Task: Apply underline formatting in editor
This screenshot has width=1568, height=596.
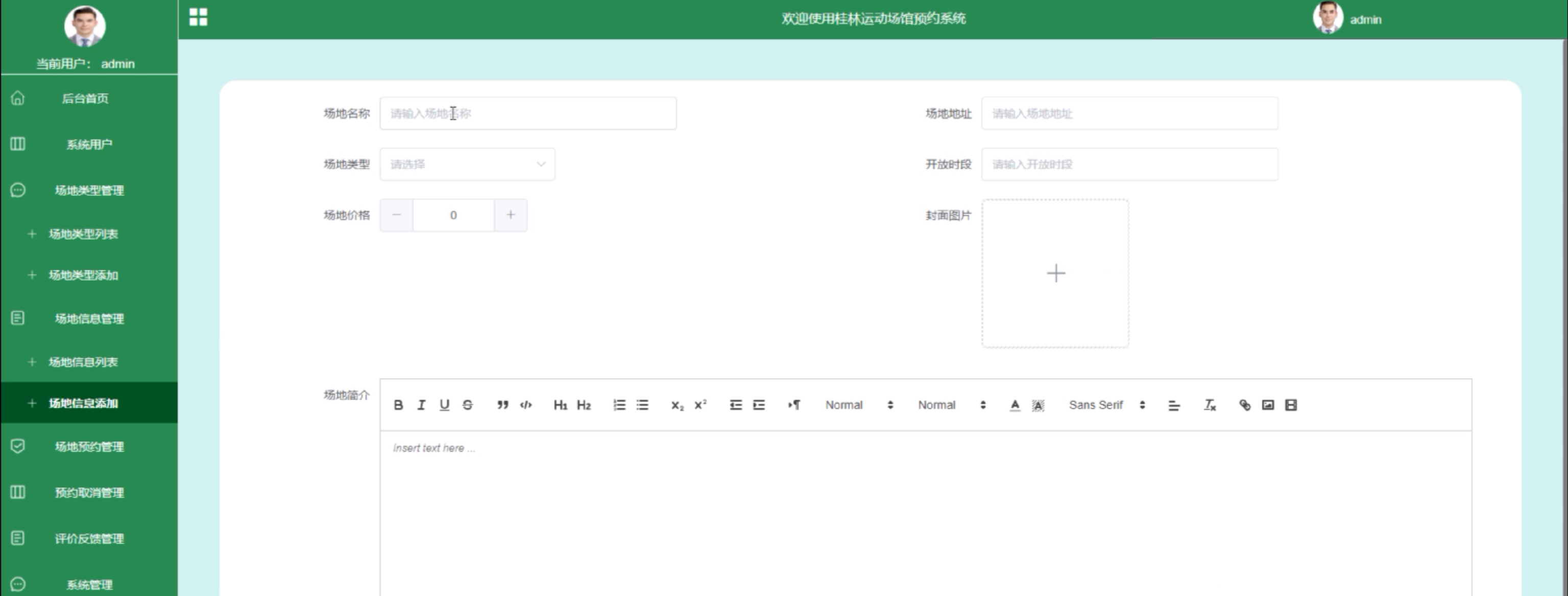Action: 444,405
